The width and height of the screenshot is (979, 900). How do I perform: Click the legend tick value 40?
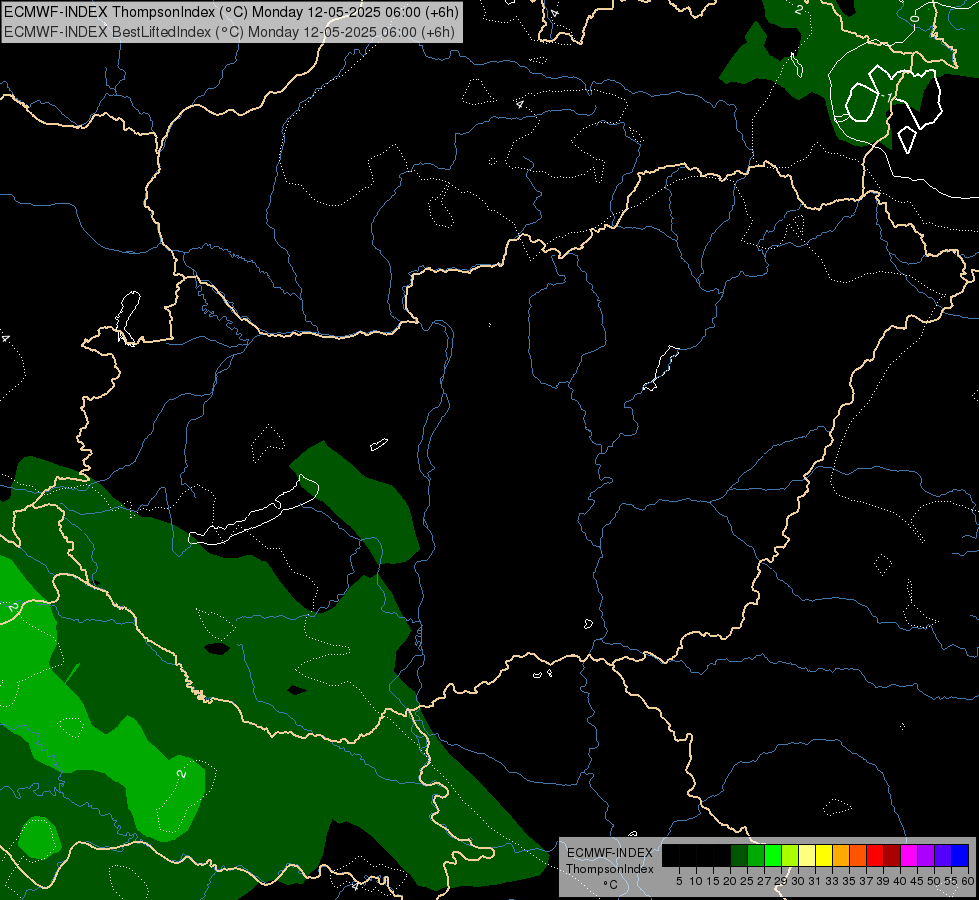[900, 881]
